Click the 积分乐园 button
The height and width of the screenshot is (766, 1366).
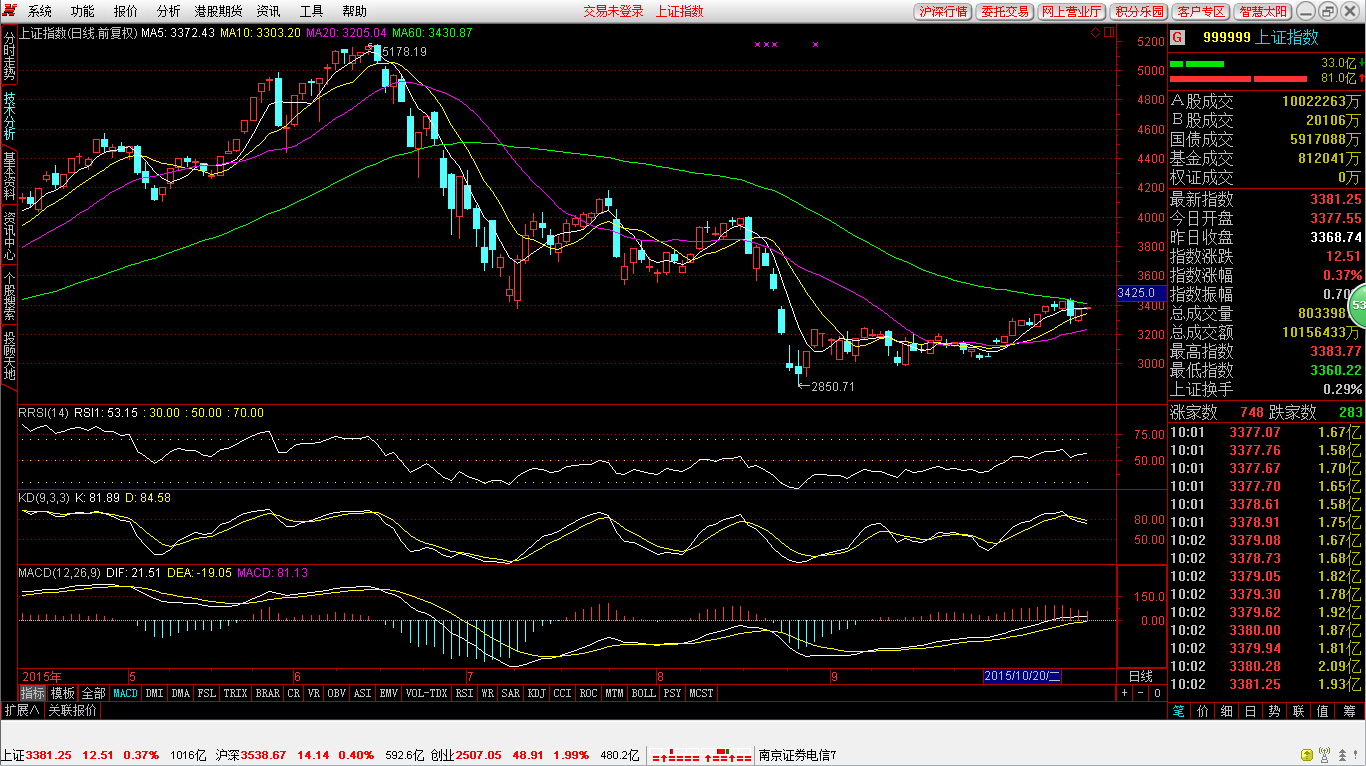click(1140, 12)
